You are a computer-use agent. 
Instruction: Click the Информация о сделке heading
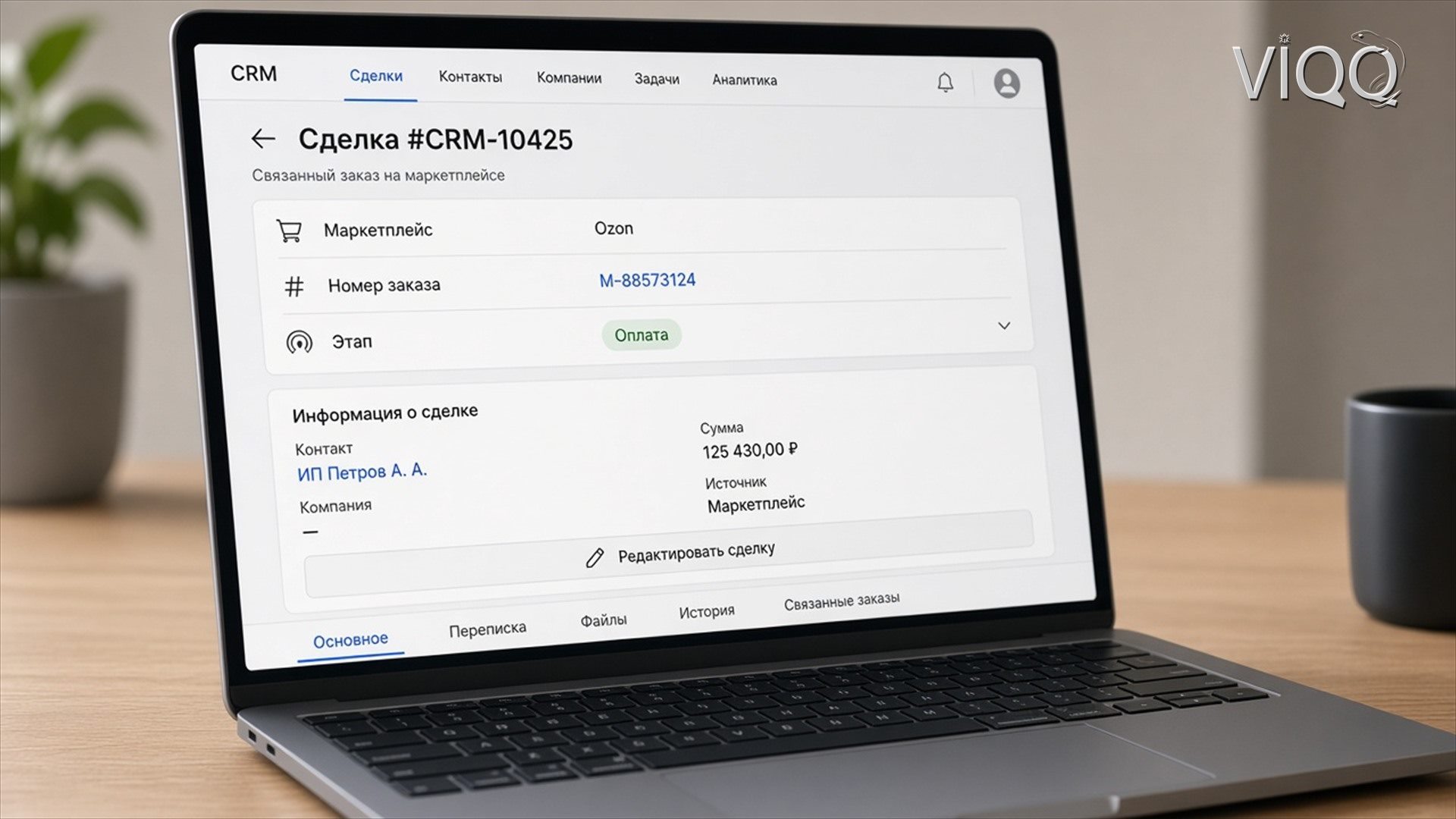coord(385,413)
